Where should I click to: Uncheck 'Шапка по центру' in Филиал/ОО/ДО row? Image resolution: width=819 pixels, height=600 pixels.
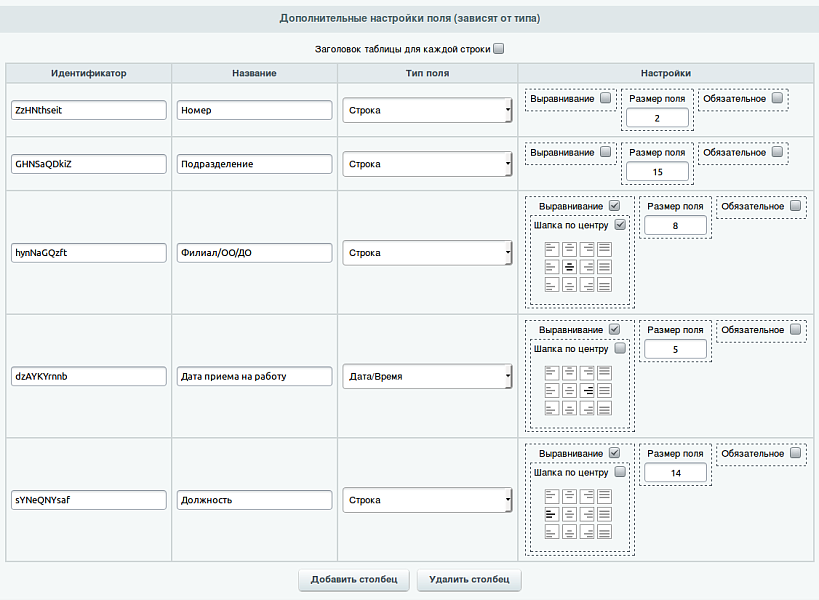click(x=620, y=225)
